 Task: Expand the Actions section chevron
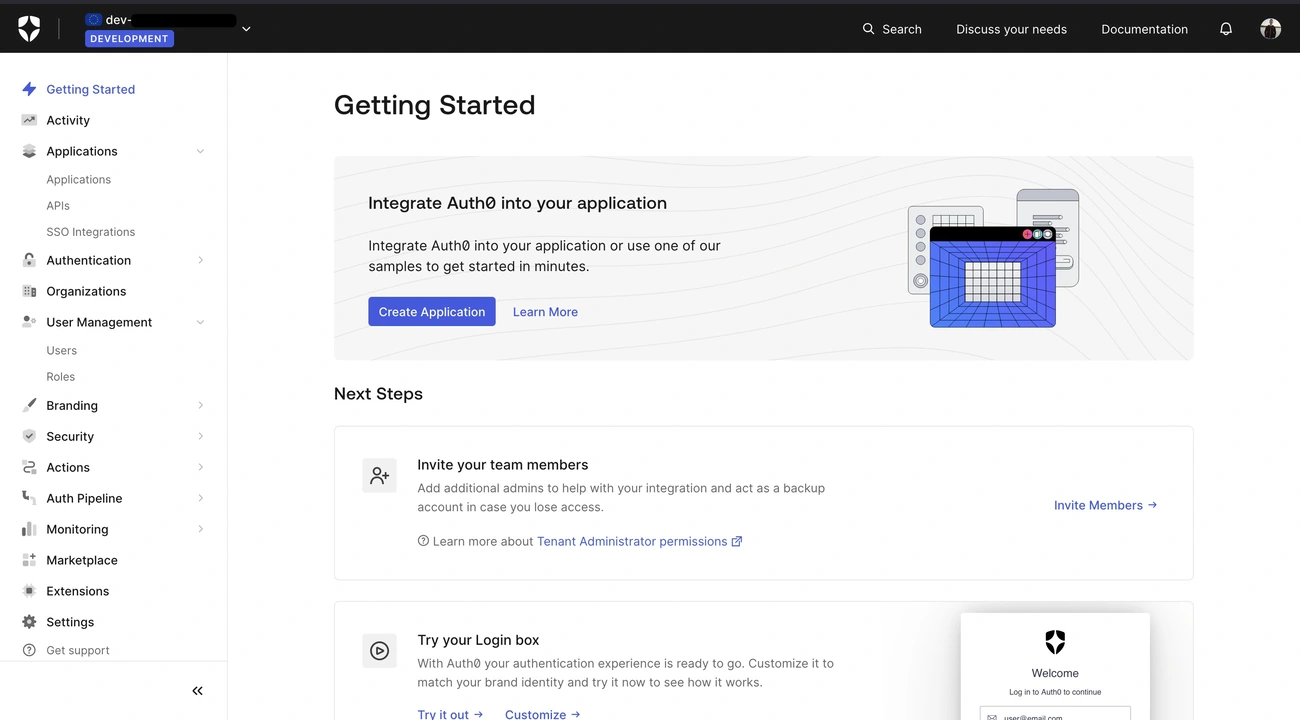click(200, 467)
